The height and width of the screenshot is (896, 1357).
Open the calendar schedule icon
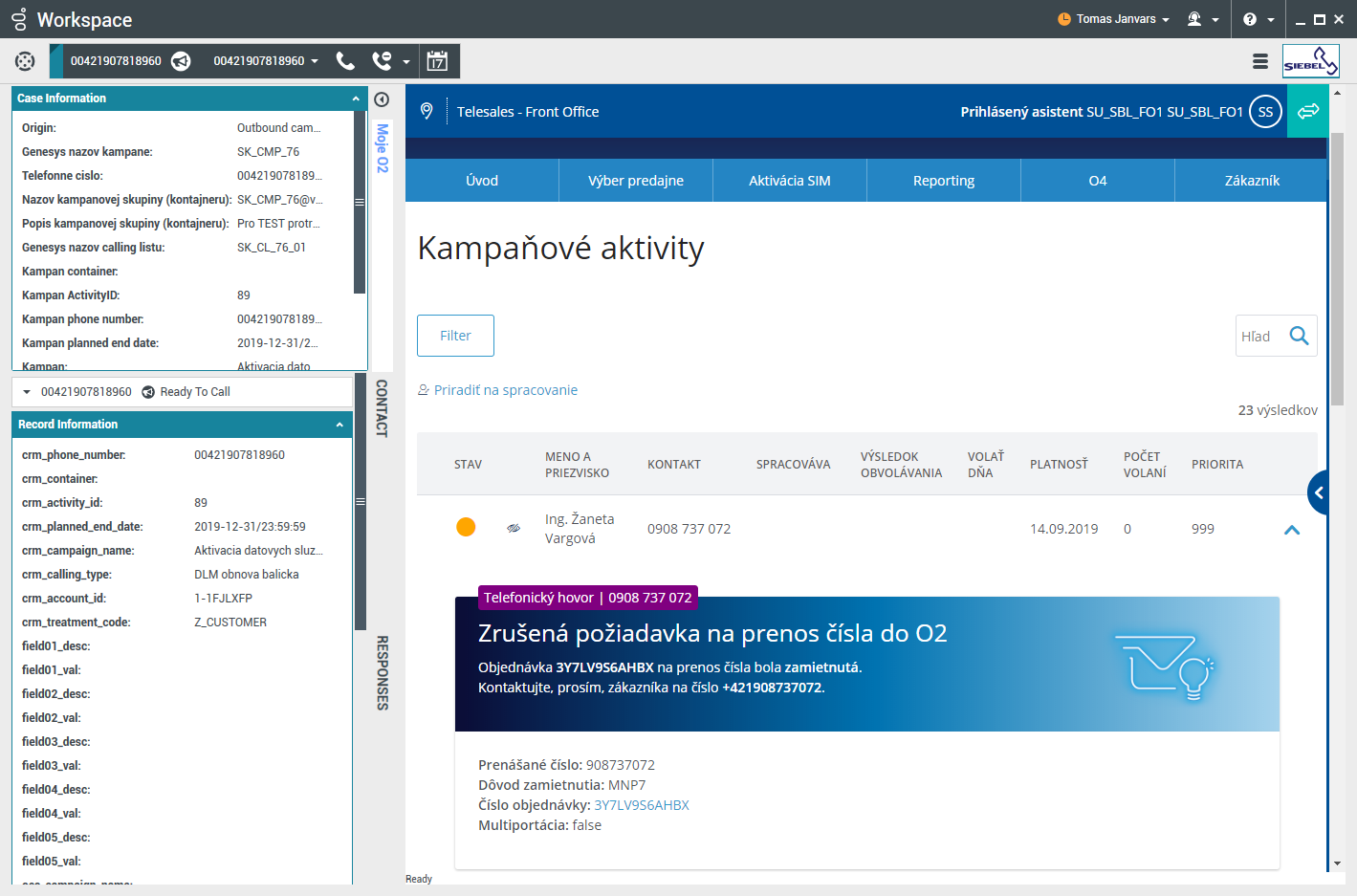pyautogui.click(x=437, y=61)
